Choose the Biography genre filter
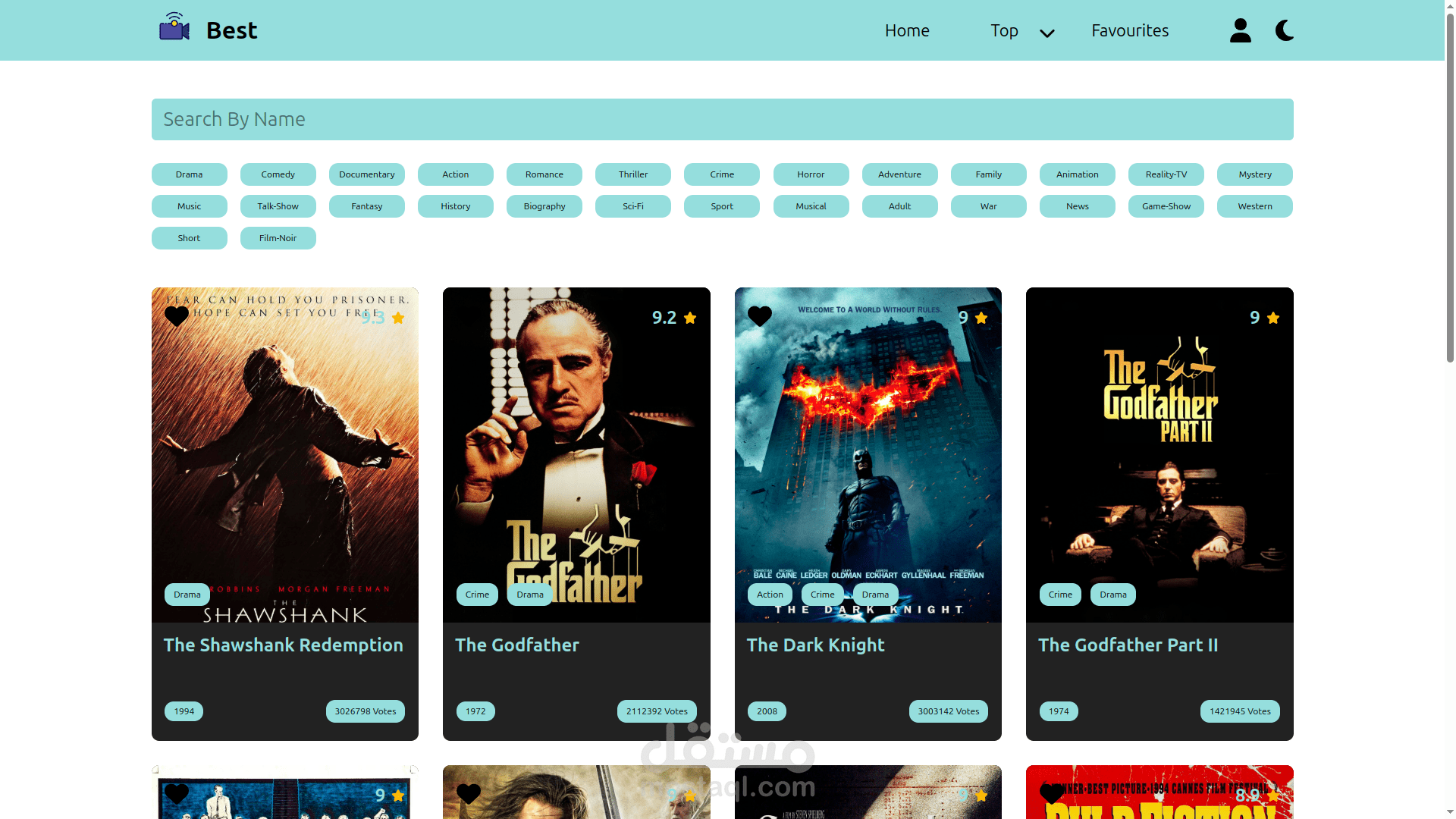 544,206
